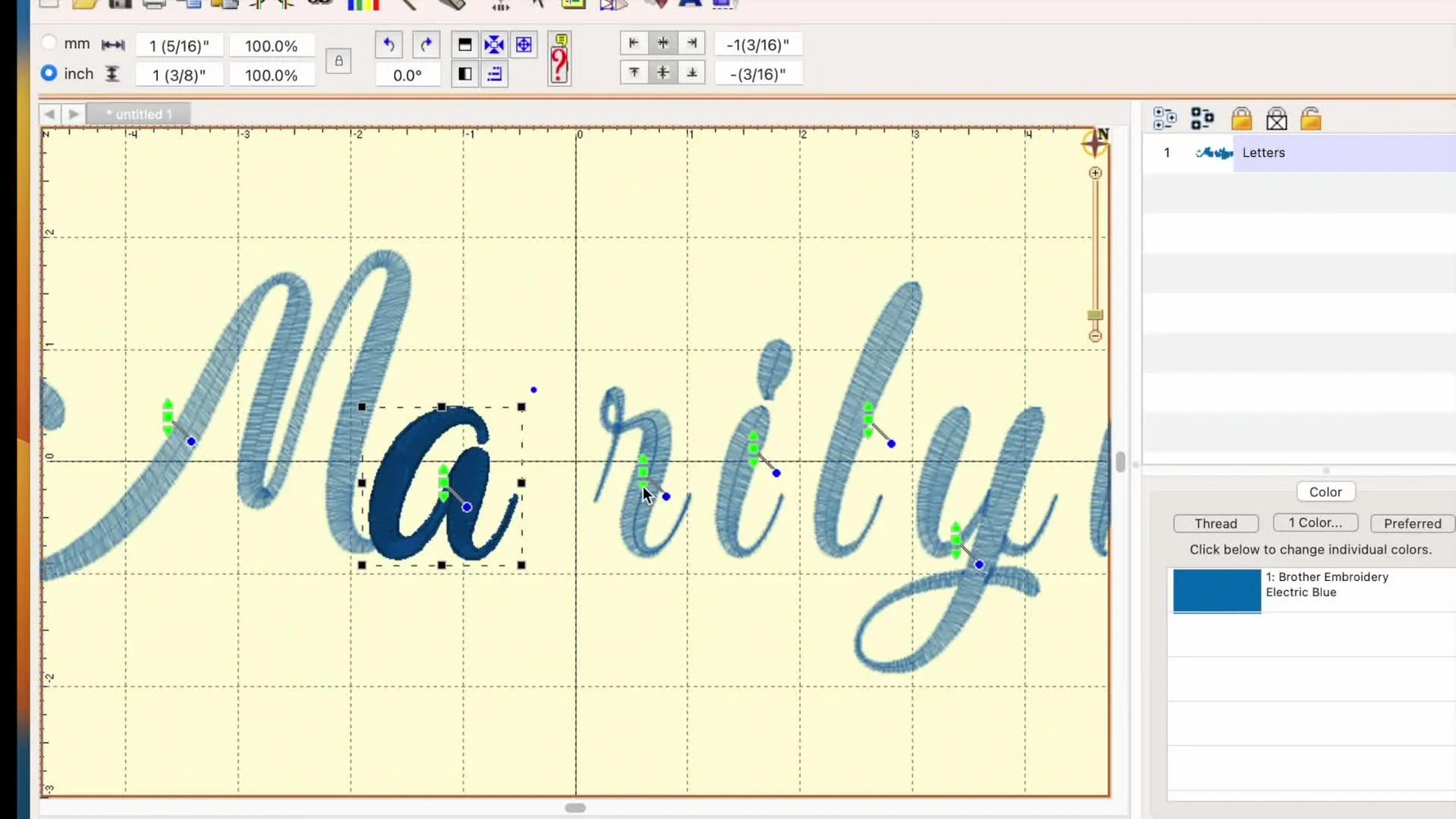This screenshot has height=819, width=1456.
Task: Click the align left icon
Action: coord(632,43)
